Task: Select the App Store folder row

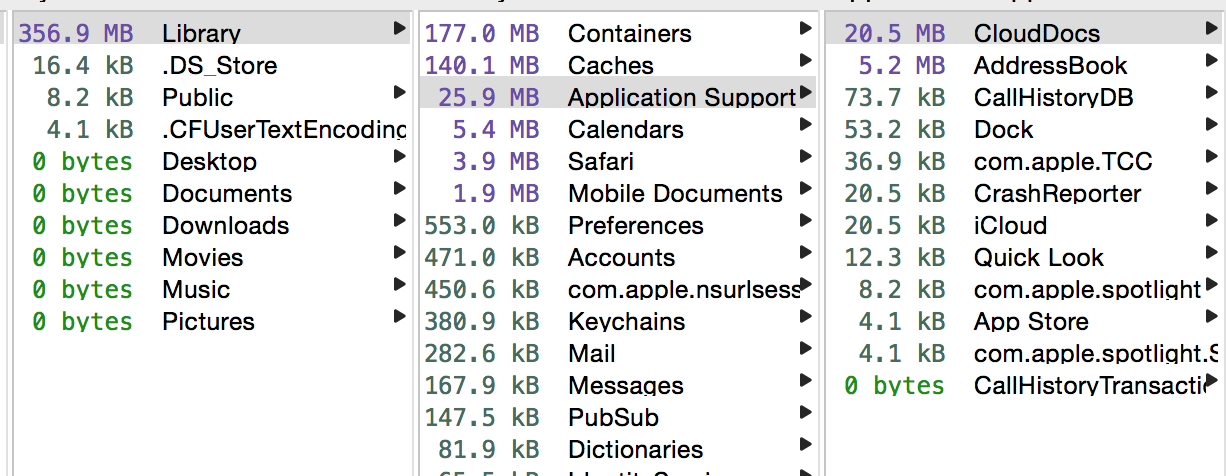Action: point(1024,322)
